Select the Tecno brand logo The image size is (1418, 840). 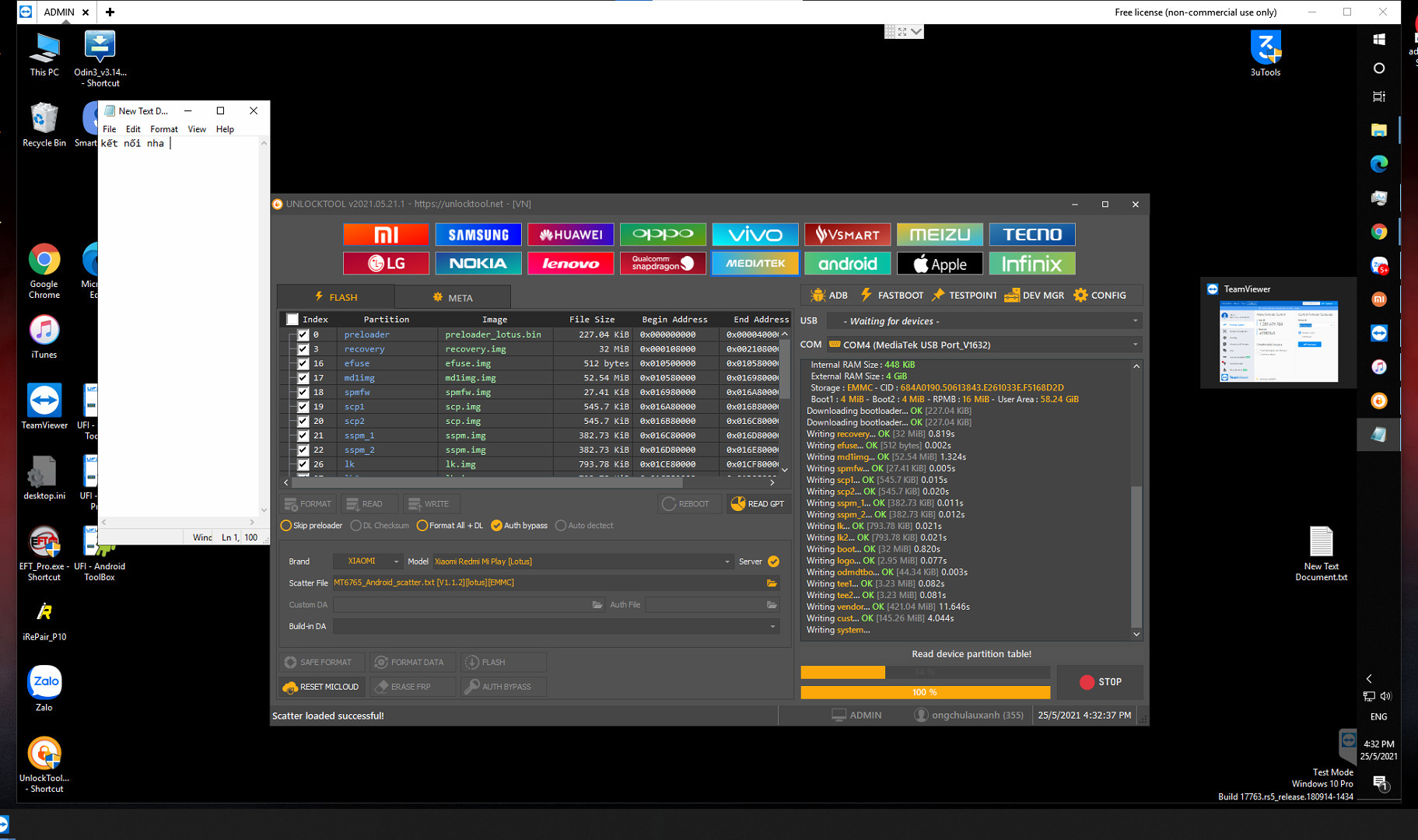point(1032,234)
